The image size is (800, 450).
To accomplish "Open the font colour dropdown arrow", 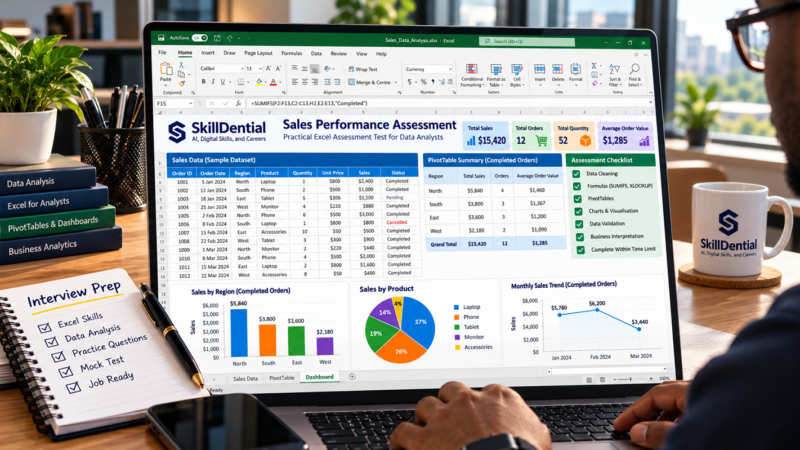I will coord(280,82).
